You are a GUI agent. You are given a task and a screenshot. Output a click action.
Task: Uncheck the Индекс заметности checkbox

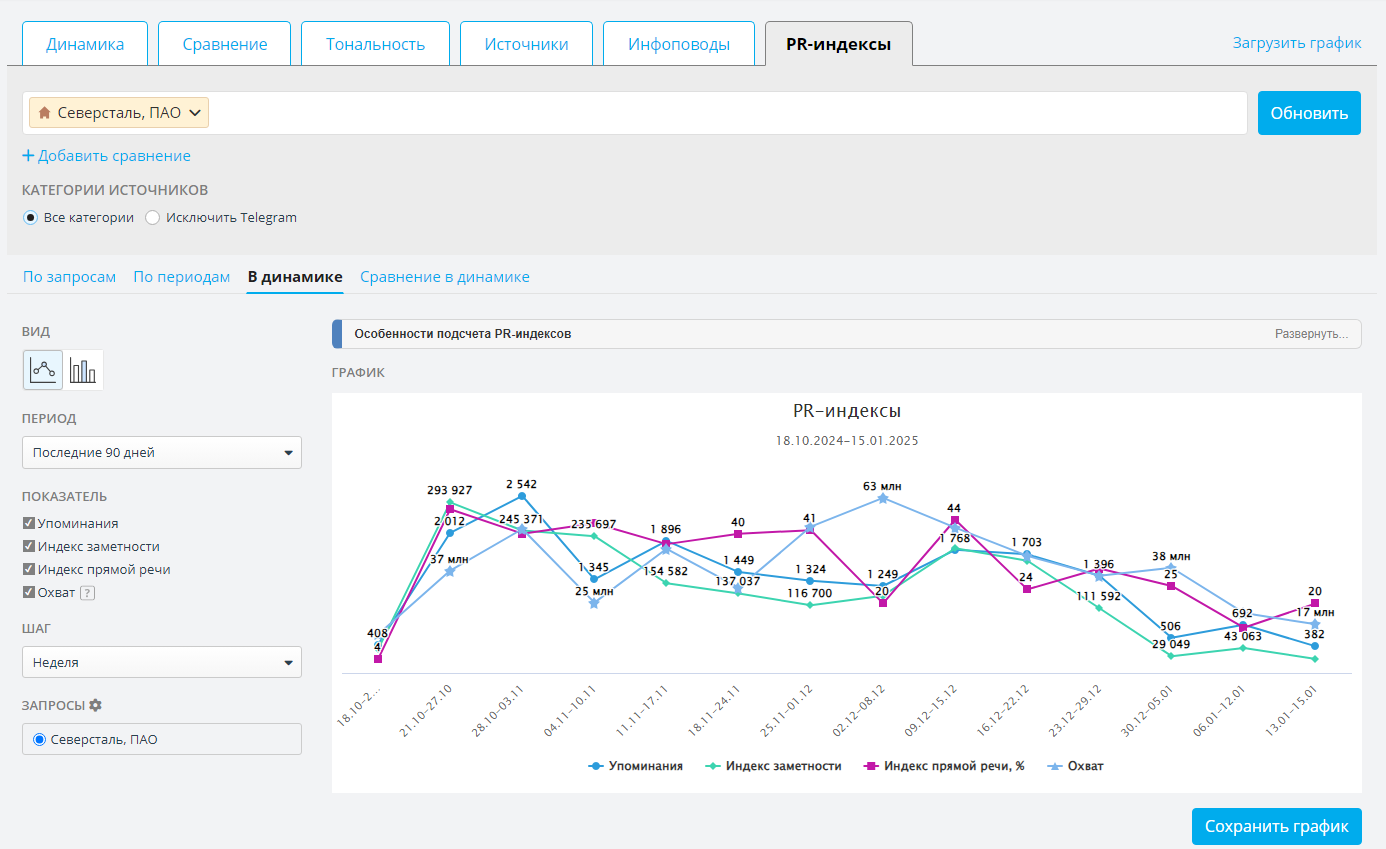29,546
